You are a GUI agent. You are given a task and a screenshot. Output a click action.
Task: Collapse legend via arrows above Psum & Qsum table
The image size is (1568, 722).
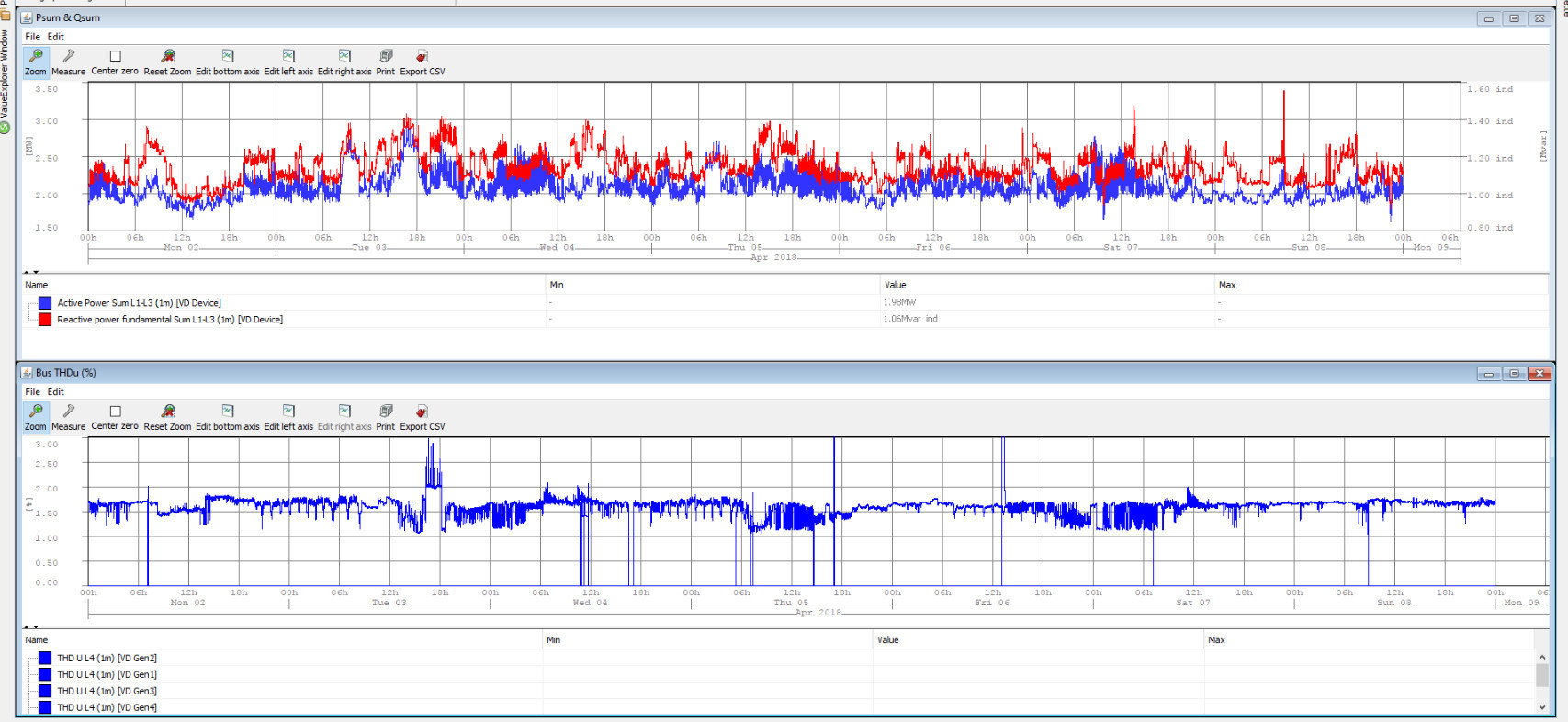(x=31, y=272)
